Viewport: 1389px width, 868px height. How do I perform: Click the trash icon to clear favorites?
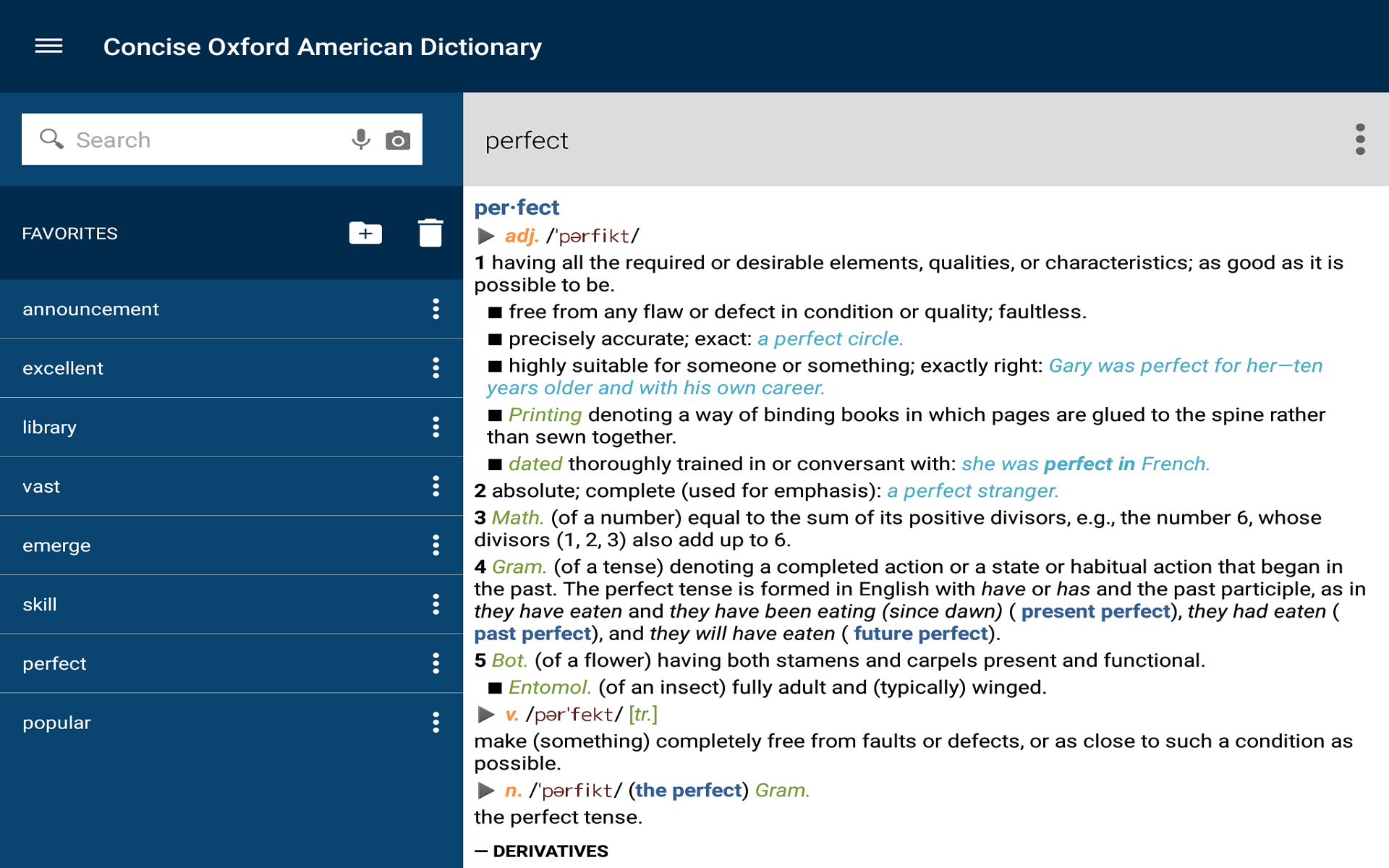430,233
